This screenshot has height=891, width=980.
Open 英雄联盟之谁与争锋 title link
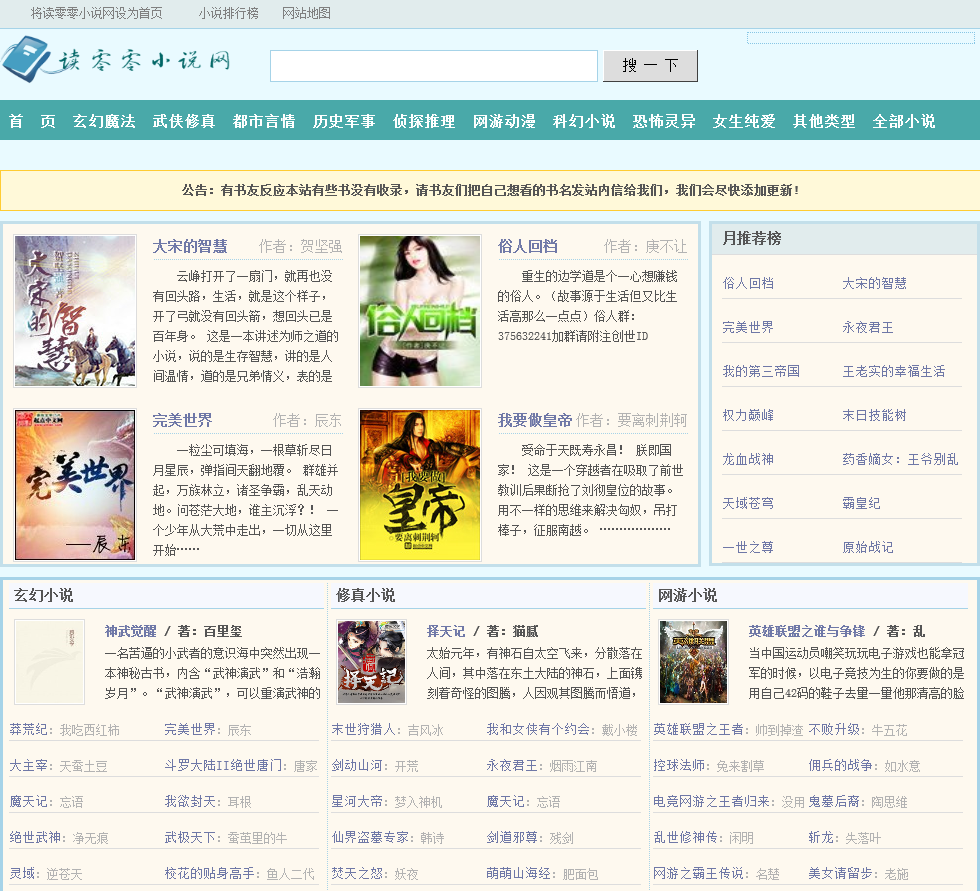(x=807, y=631)
